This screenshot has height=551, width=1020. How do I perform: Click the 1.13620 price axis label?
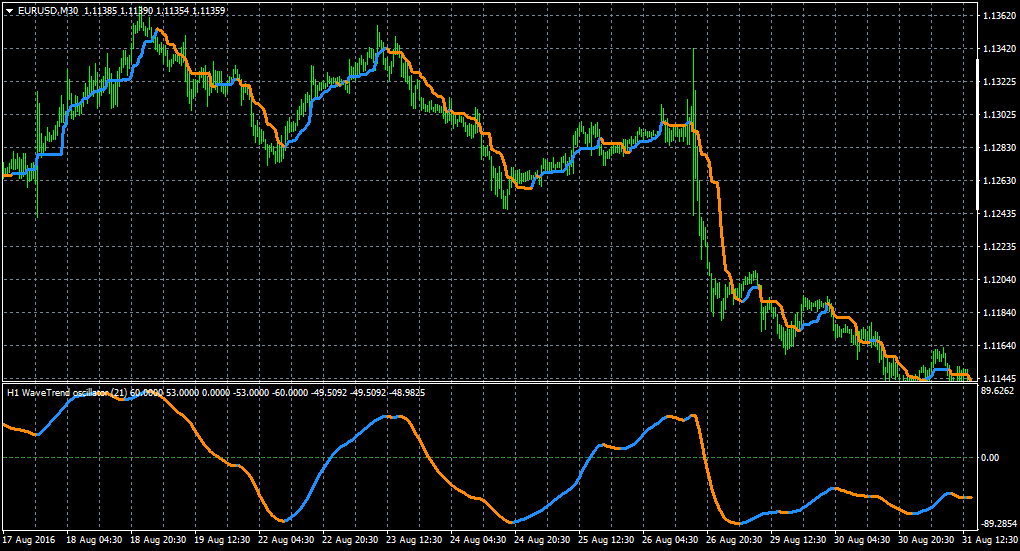999,16
